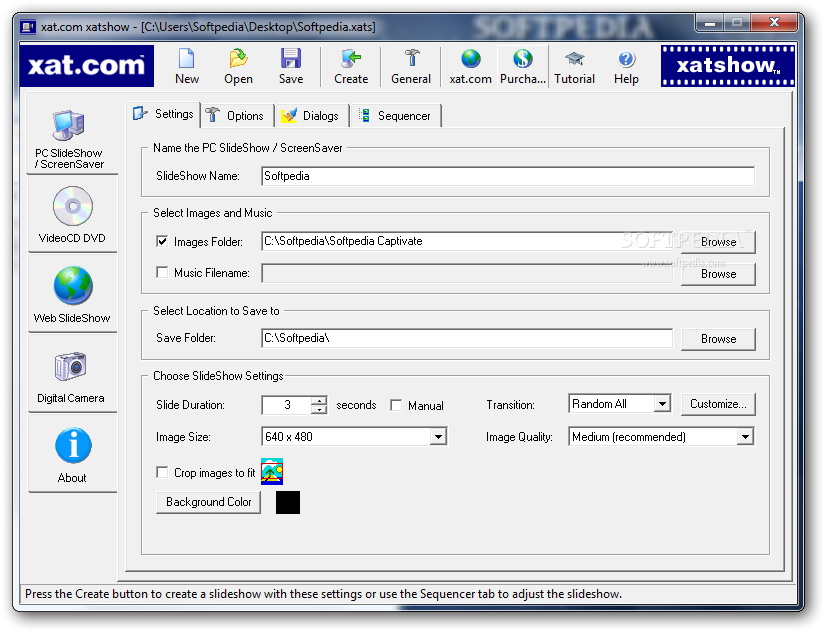Expand the Image Quality dropdown
Viewport: 825px width, 632px height.
(x=745, y=436)
